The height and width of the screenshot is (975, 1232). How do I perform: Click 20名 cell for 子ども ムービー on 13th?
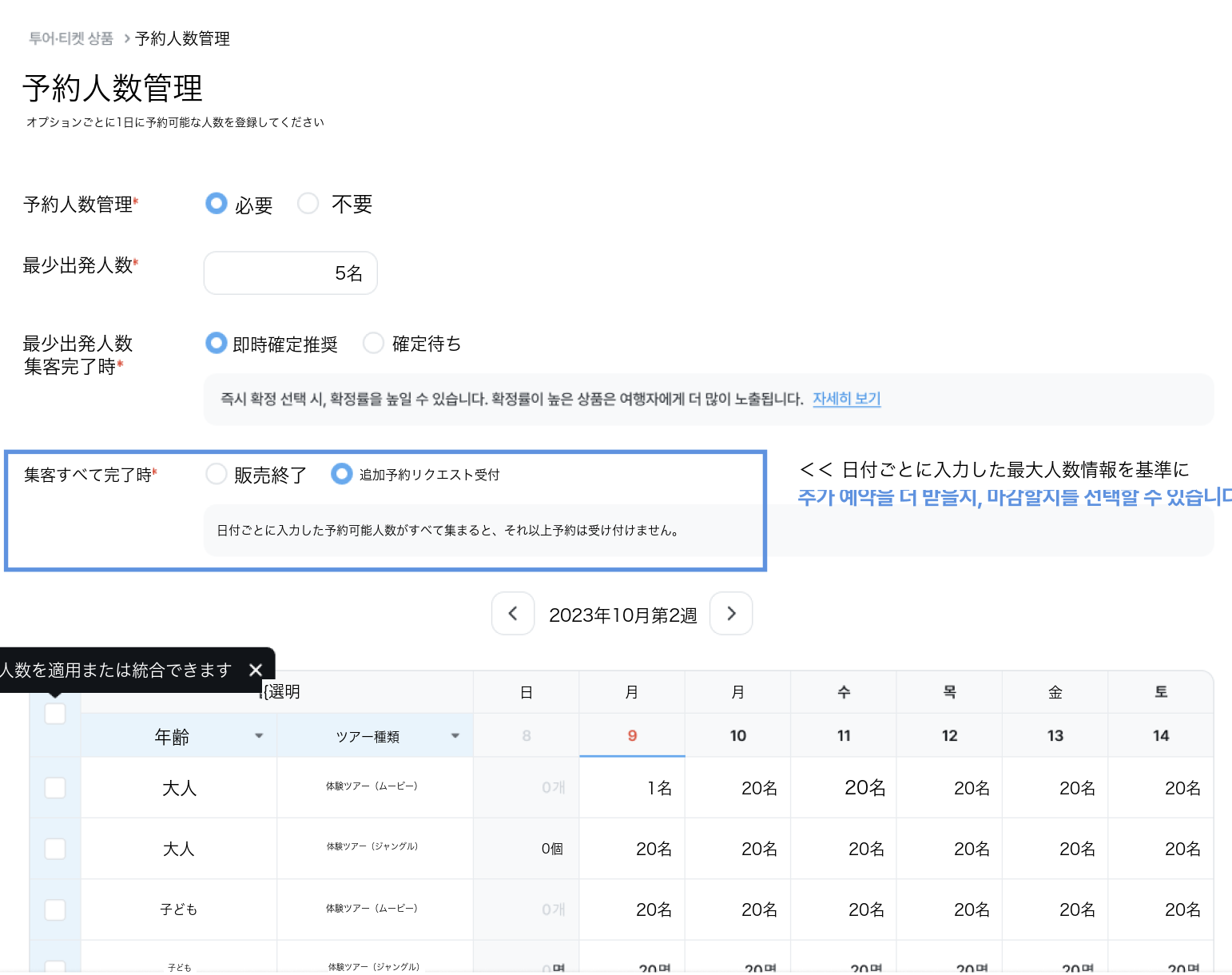tap(1055, 909)
